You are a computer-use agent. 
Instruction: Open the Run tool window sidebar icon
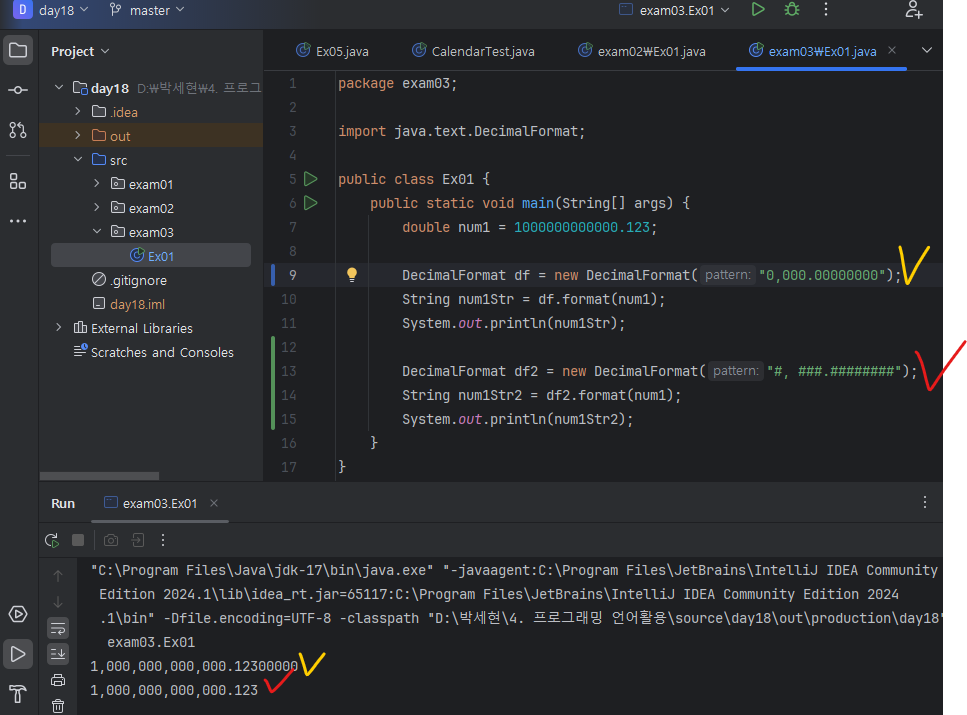pos(18,654)
